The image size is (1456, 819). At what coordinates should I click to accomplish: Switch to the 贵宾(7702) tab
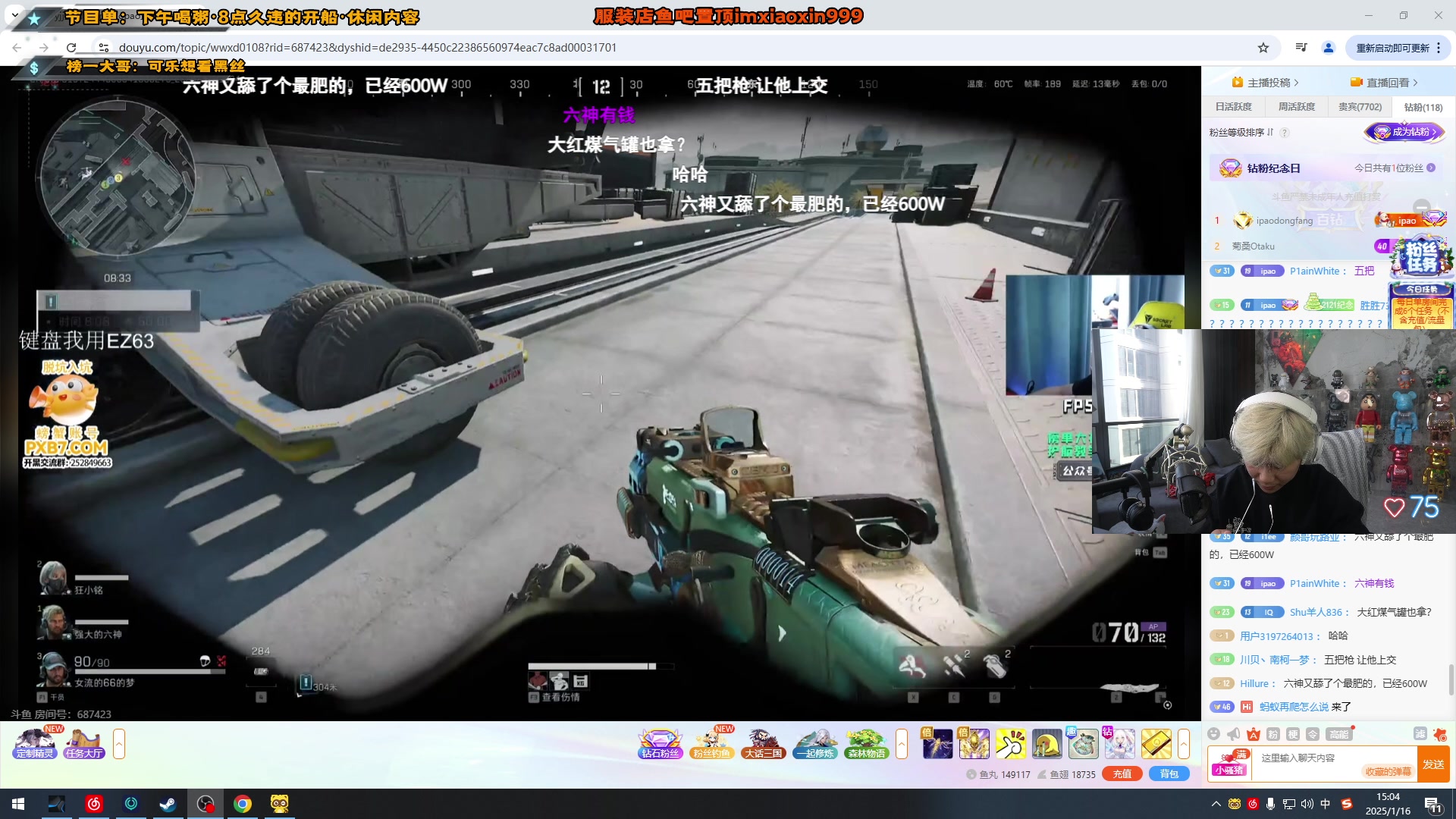click(1360, 107)
